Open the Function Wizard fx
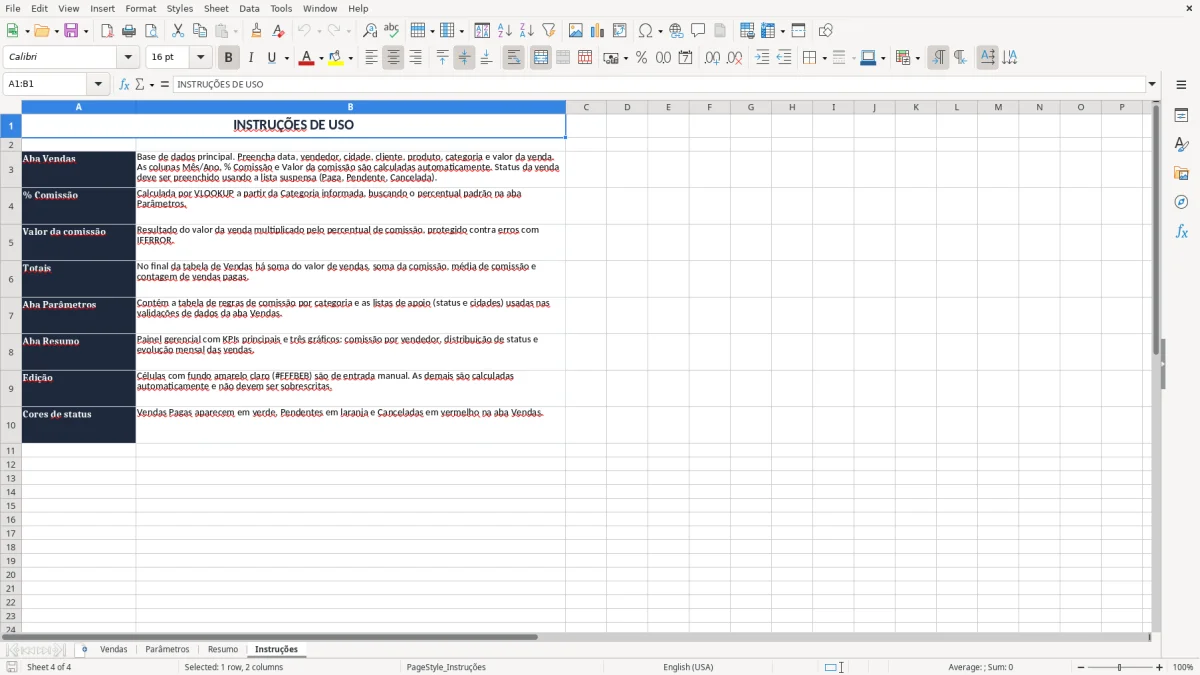The height and width of the screenshot is (675, 1200). click(x=124, y=85)
